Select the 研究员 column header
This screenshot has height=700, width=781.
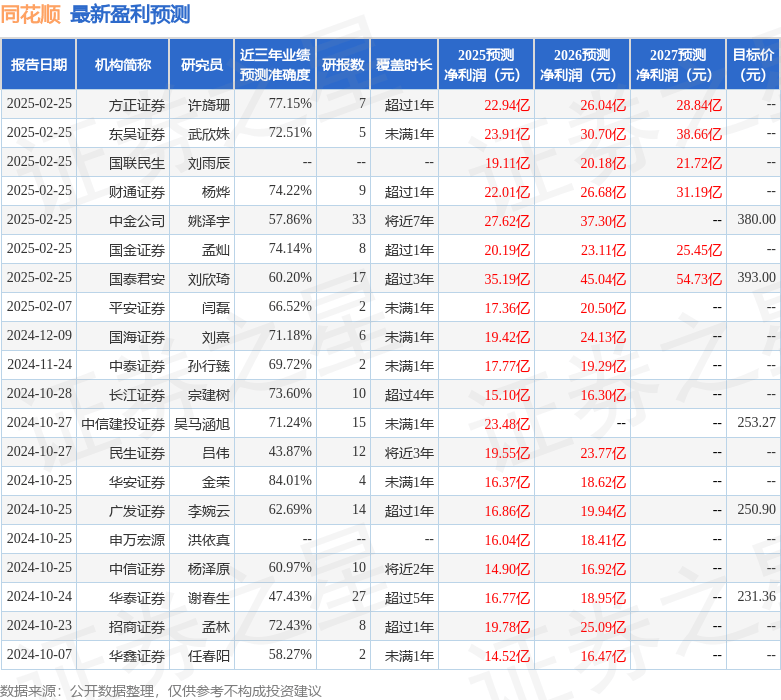(x=202, y=64)
